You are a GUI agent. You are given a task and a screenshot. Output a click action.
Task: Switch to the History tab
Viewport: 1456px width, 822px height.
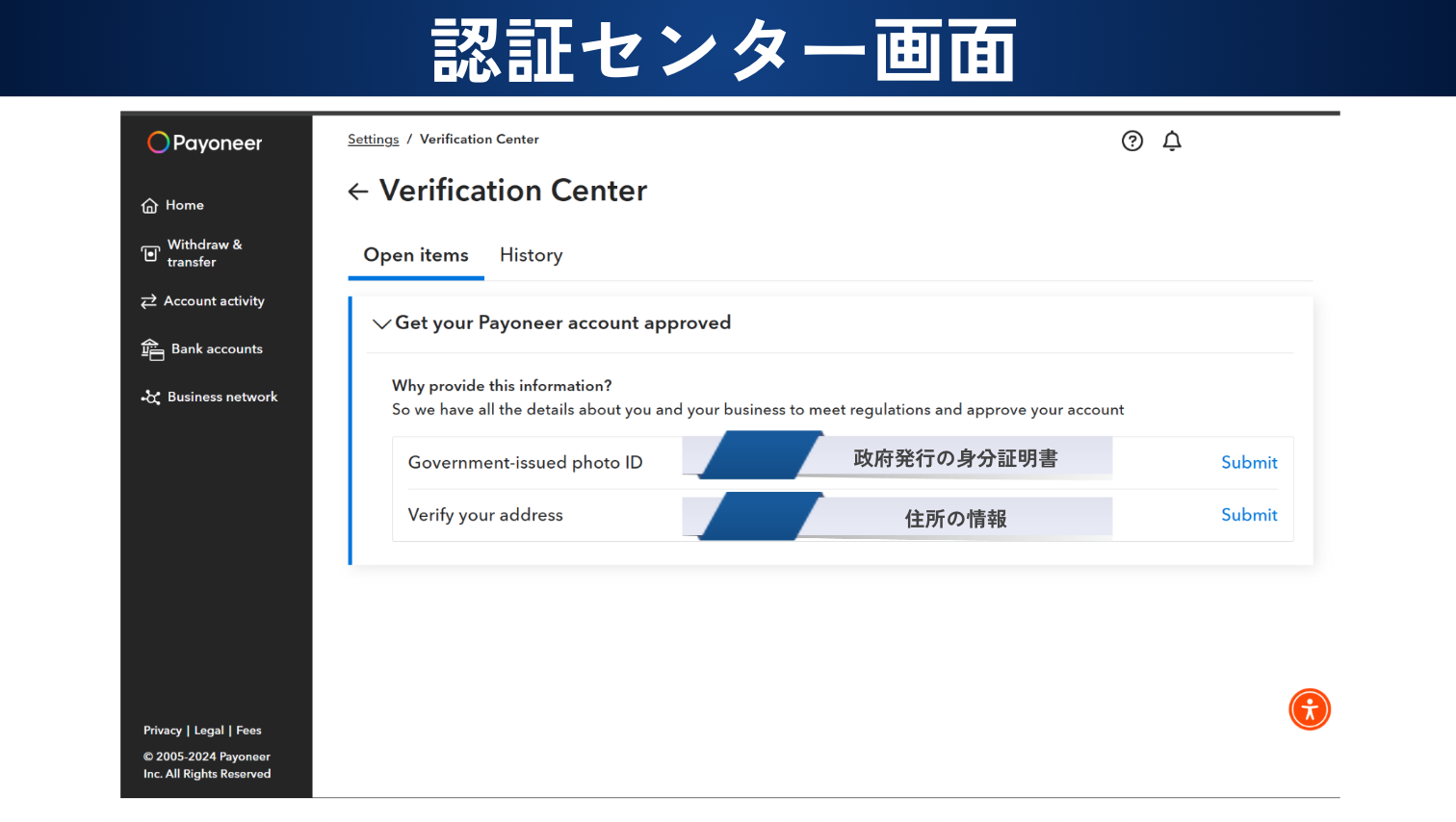531,255
